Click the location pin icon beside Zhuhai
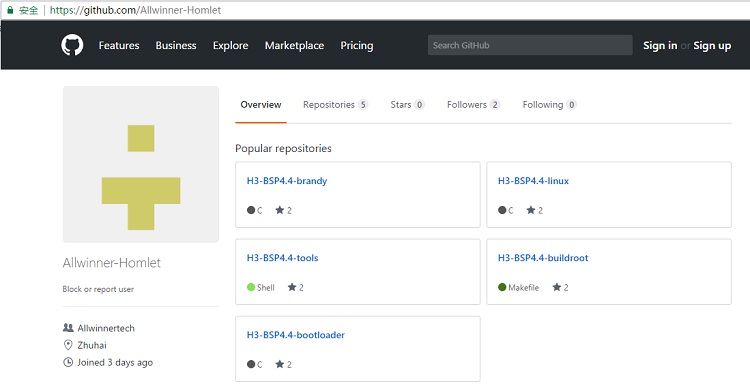Image resolution: width=750 pixels, height=386 pixels. click(68, 345)
